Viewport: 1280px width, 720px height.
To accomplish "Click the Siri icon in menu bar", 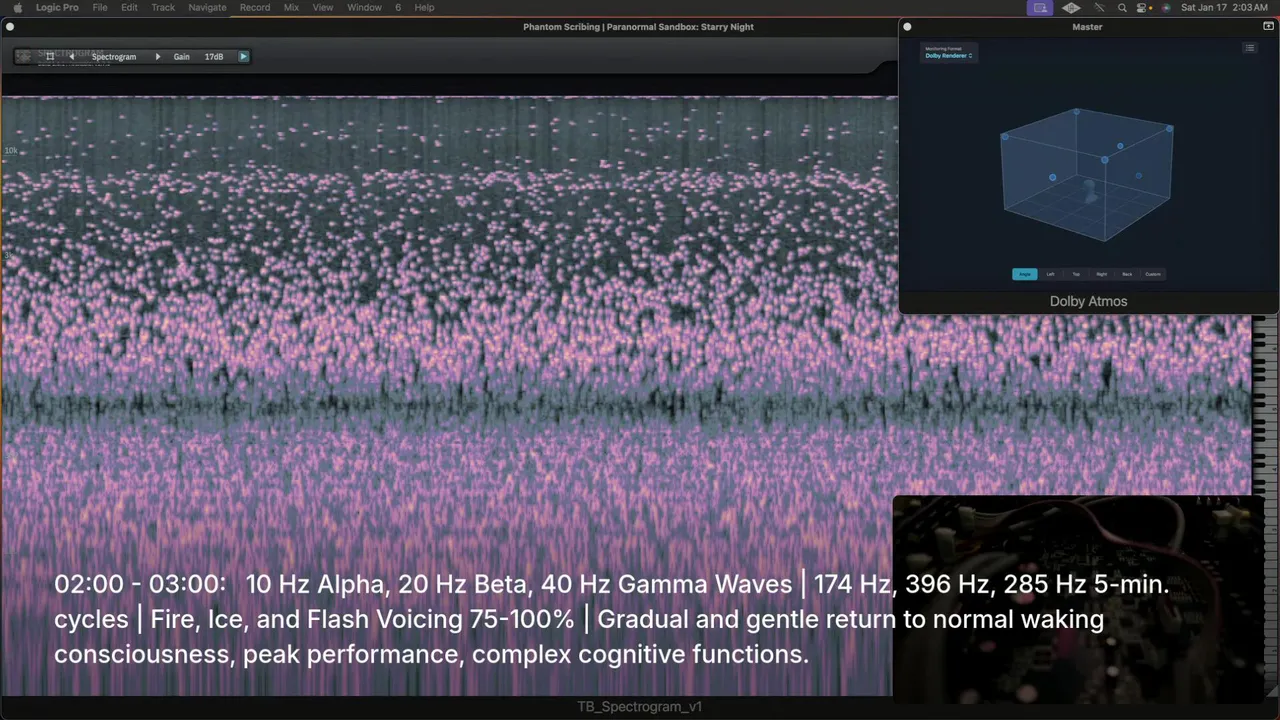I will coord(1165,7).
